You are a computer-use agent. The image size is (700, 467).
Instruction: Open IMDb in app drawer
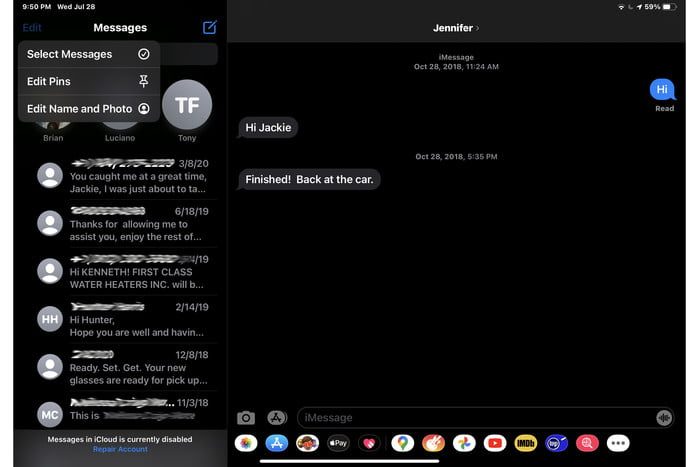(526, 443)
